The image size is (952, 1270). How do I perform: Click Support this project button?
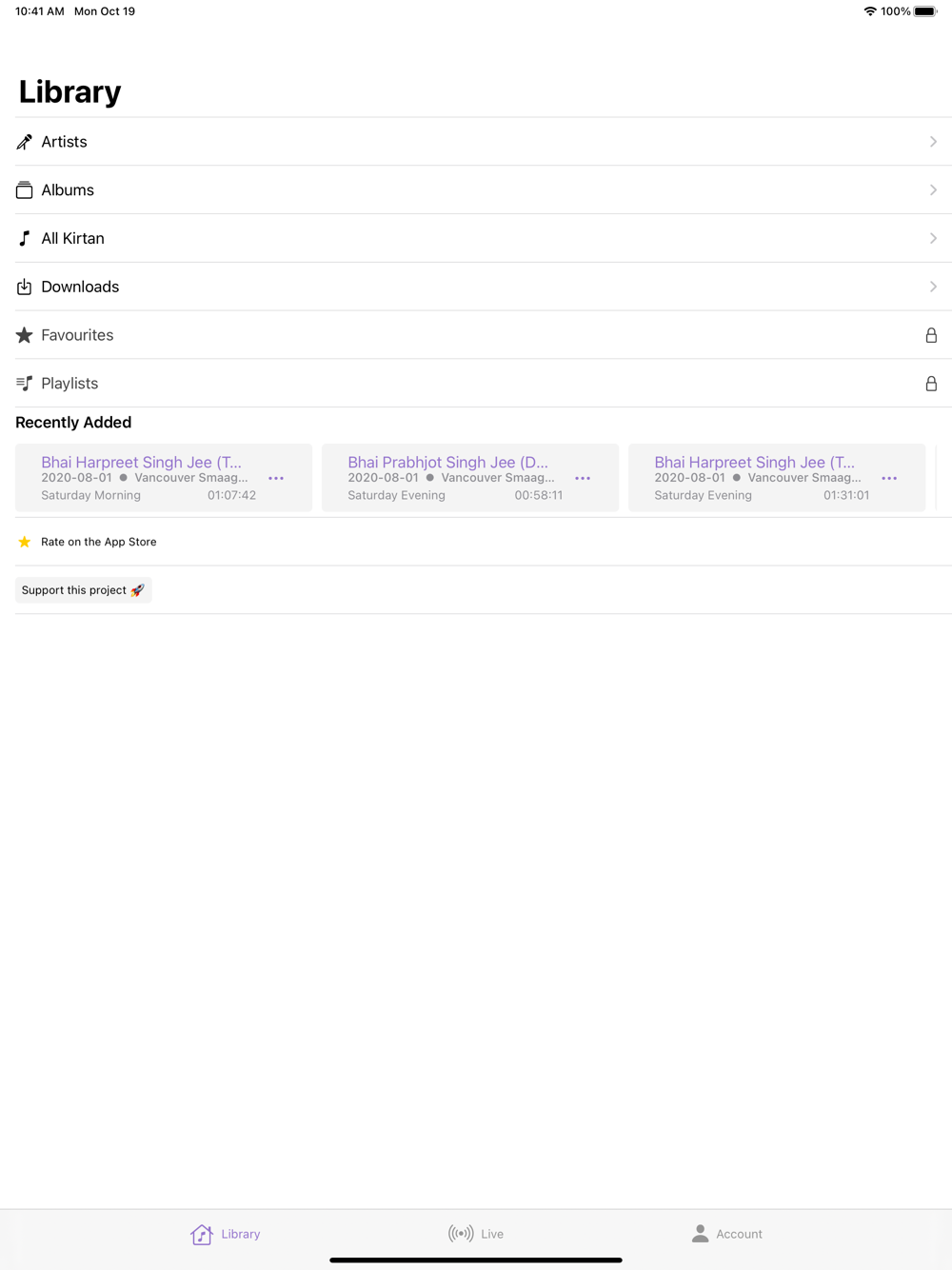84,590
